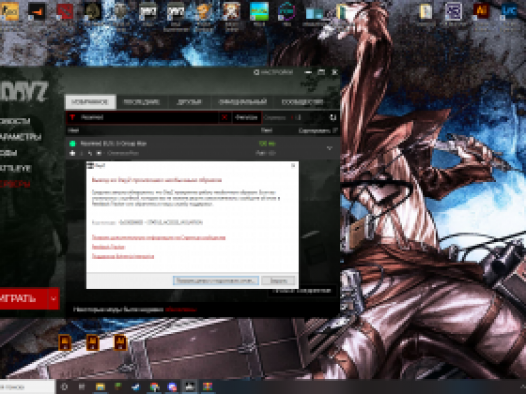
Task: Switch to the ИЗБРАННОЕ tab
Action: (x=90, y=102)
